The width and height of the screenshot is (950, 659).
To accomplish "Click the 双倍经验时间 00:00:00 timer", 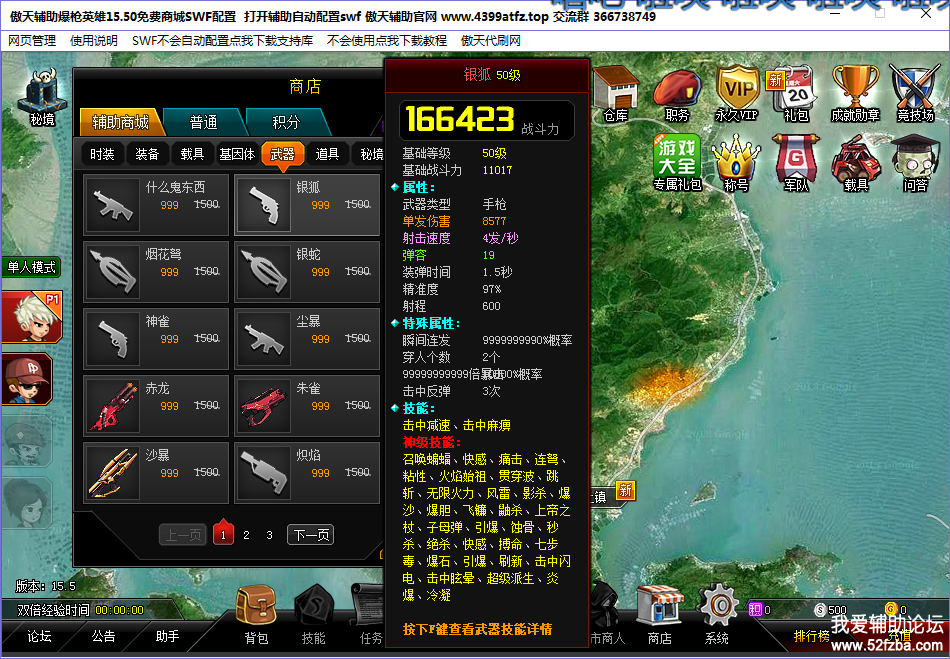I will pyautogui.click(x=80, y=610).
